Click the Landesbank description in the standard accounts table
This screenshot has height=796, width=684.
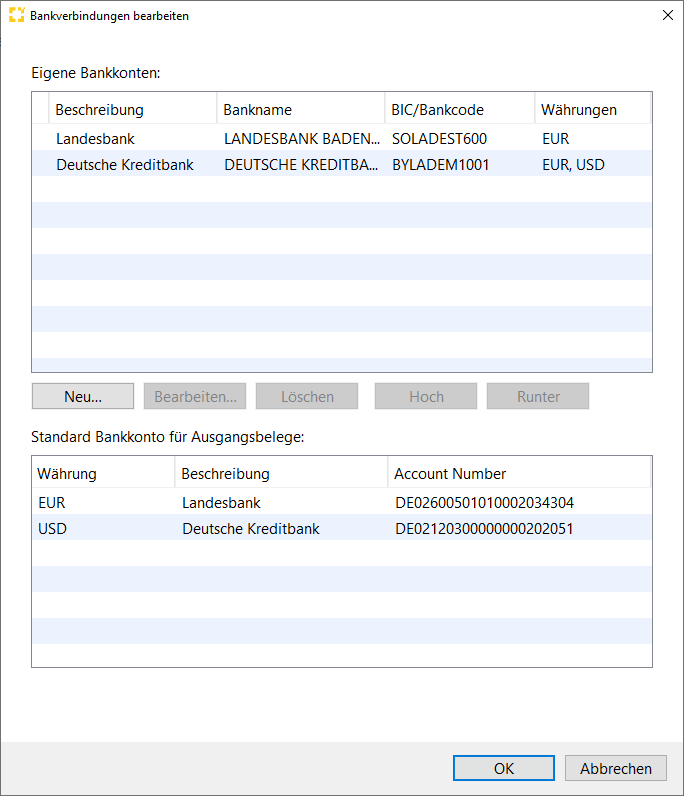click(x=221, y=503)
